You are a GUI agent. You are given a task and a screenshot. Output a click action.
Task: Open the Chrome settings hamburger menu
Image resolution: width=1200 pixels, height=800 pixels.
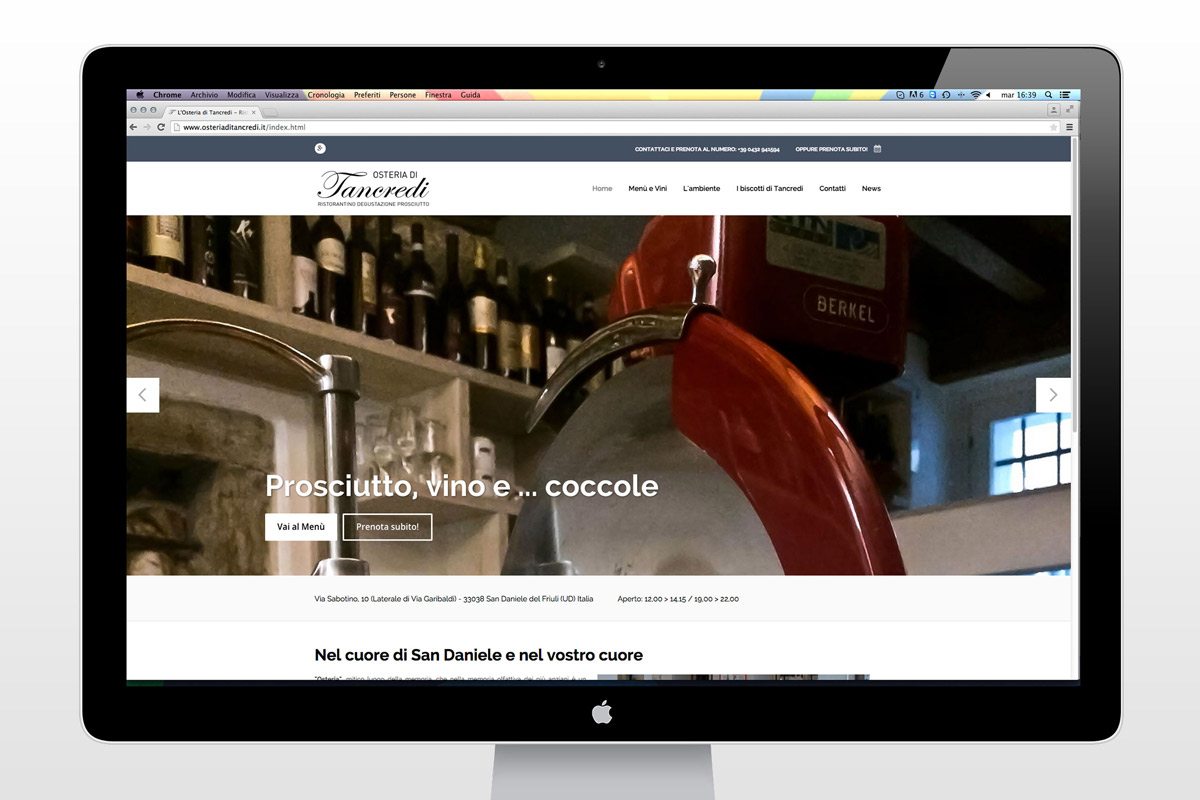[x=1069, y=127]
